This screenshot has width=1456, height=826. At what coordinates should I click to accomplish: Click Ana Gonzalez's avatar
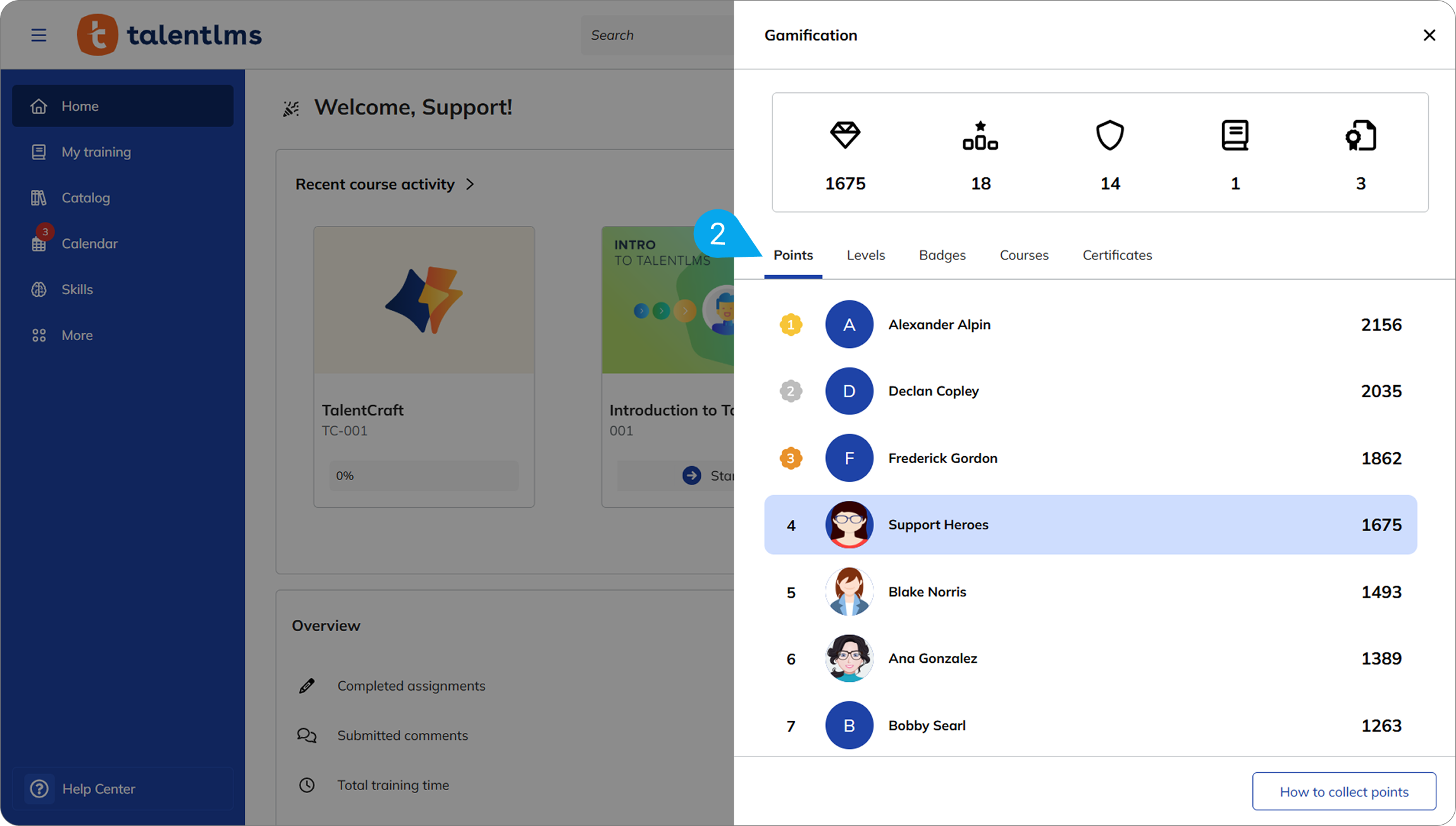click(x=849, y=658)
